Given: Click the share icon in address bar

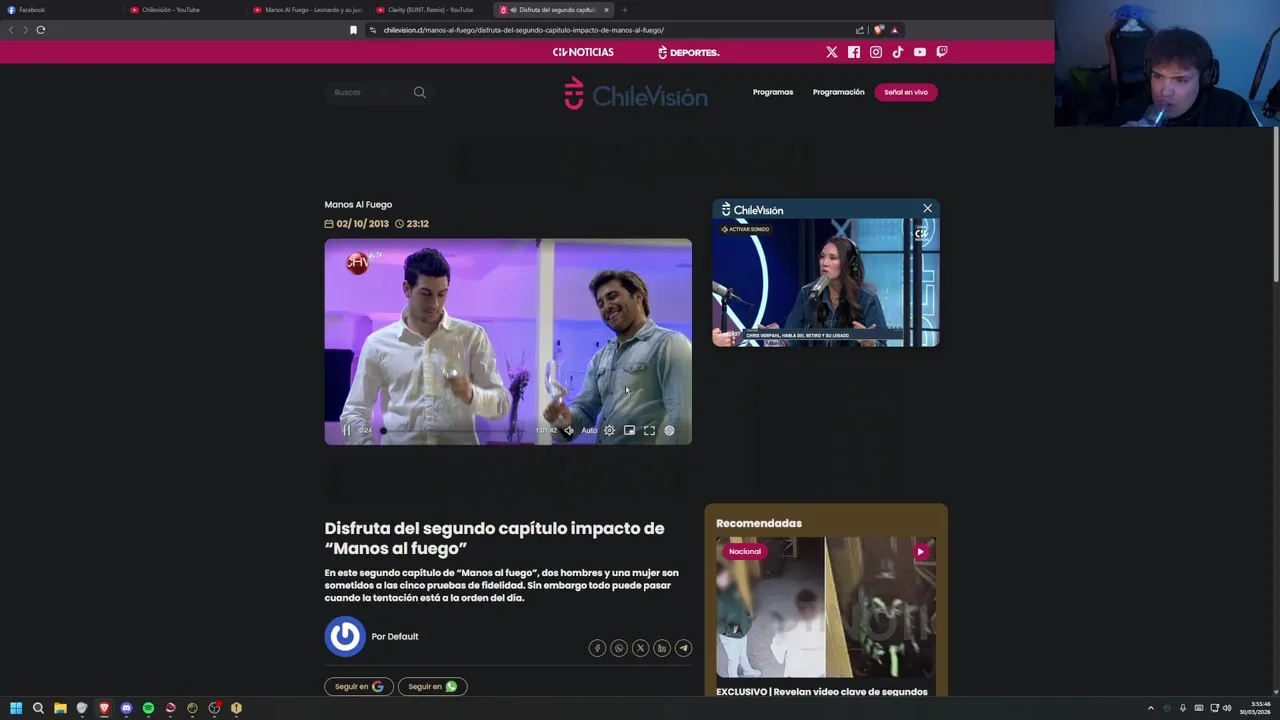Looking at the screenshot, I should (x=860, y=30).
